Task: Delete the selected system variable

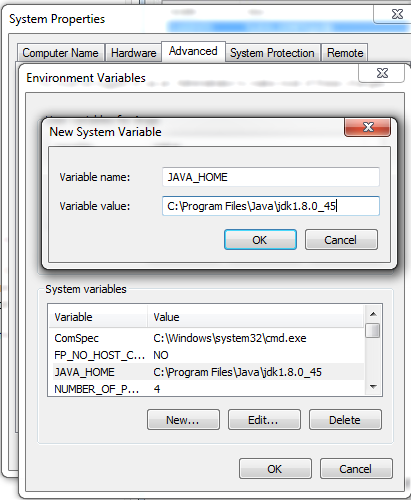Action: [x=345, y=420]
